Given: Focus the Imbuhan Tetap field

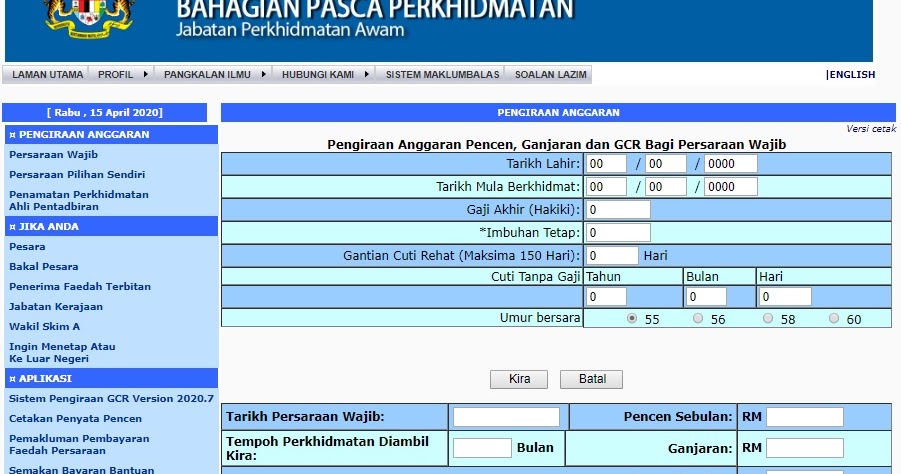Looking at the screenshot, I should 618,233.
